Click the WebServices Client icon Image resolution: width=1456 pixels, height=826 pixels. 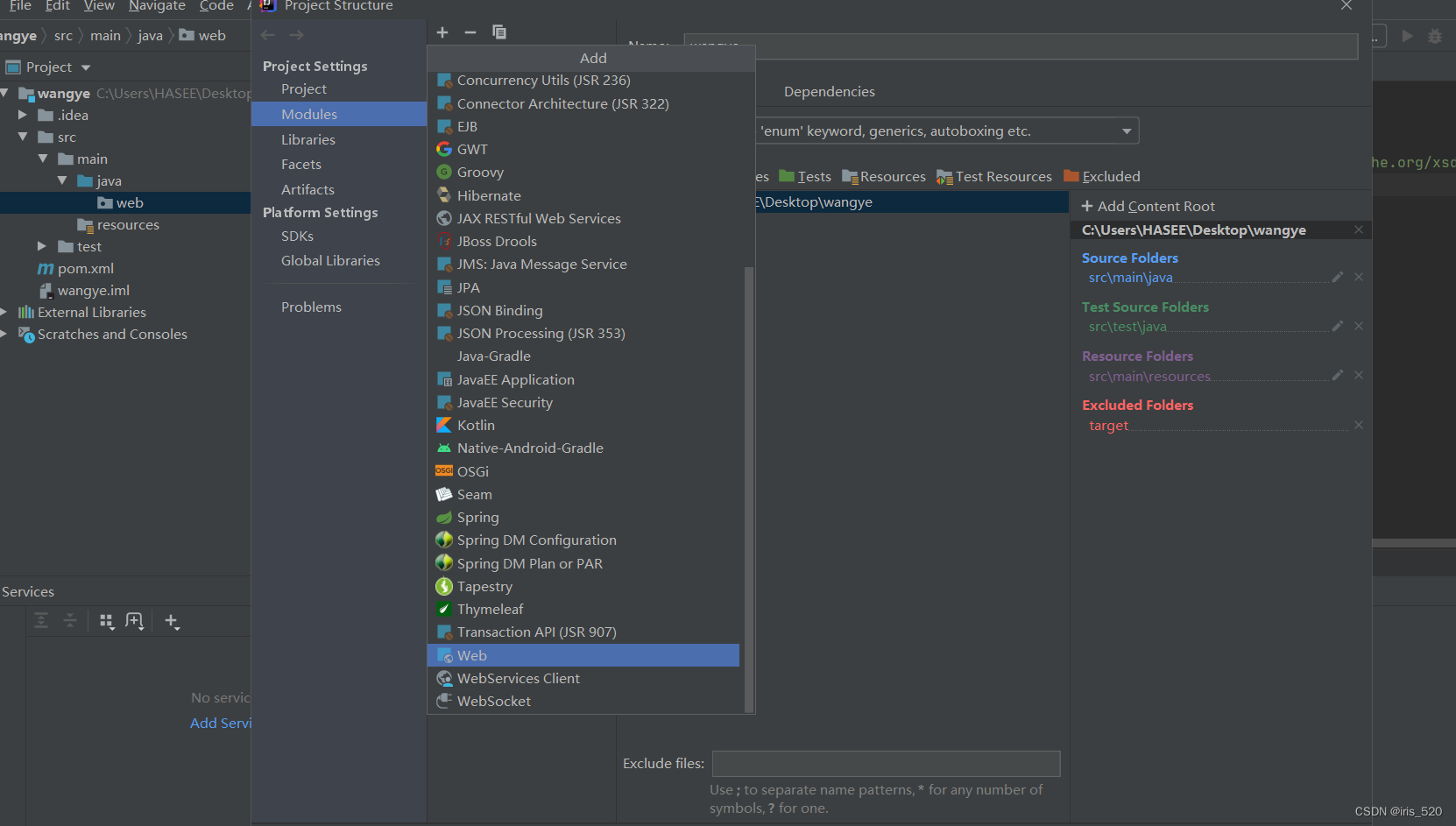pos(444,679)
